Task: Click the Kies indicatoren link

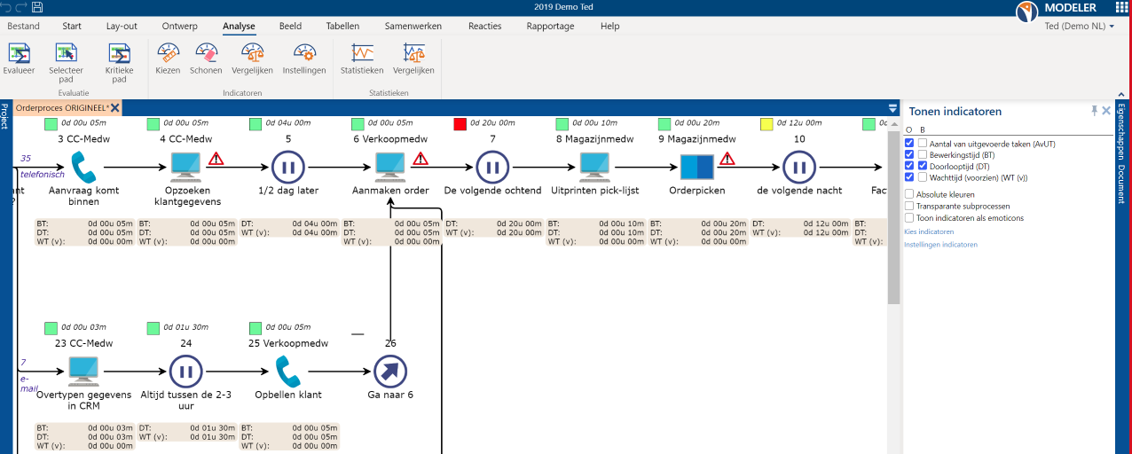Action: 927,231
